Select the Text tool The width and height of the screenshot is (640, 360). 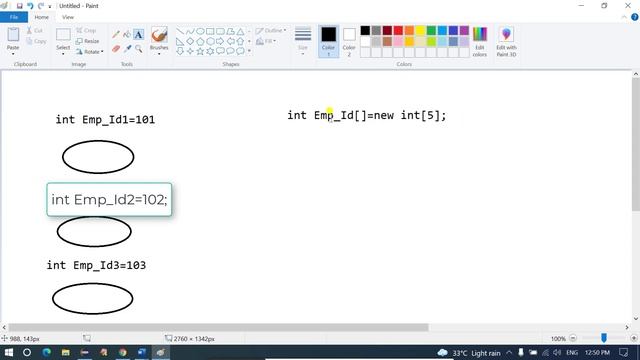coord(139,35)
